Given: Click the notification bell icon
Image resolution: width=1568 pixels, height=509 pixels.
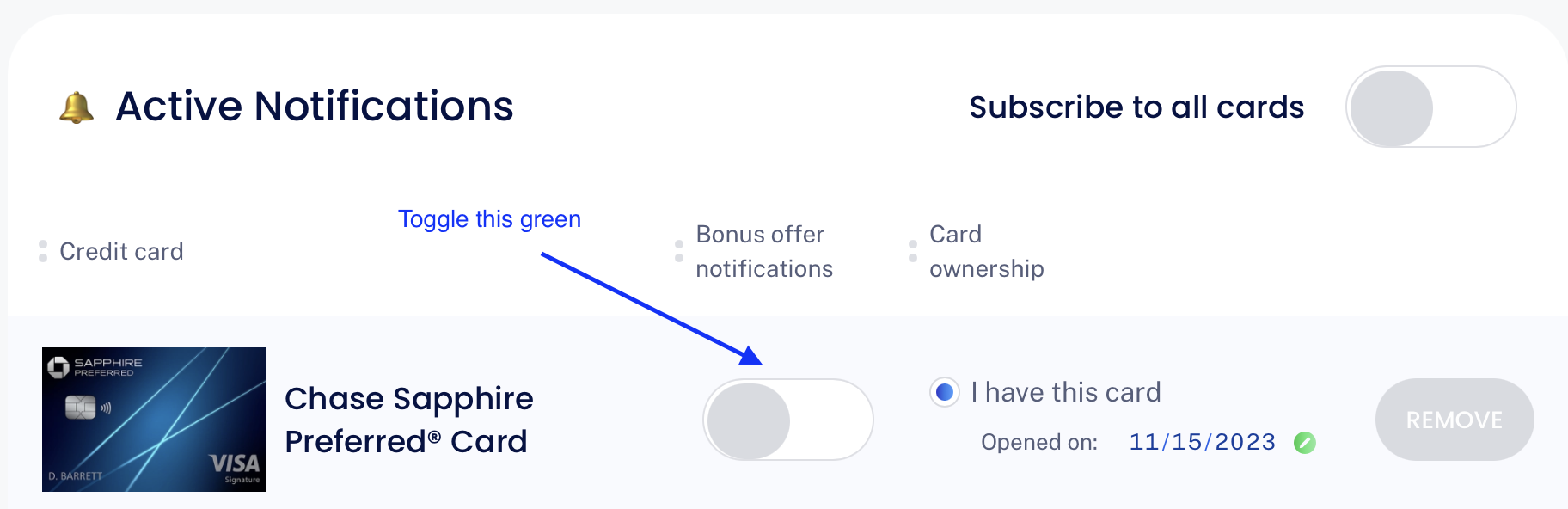Looking at the screenshot, I should 77,107.
